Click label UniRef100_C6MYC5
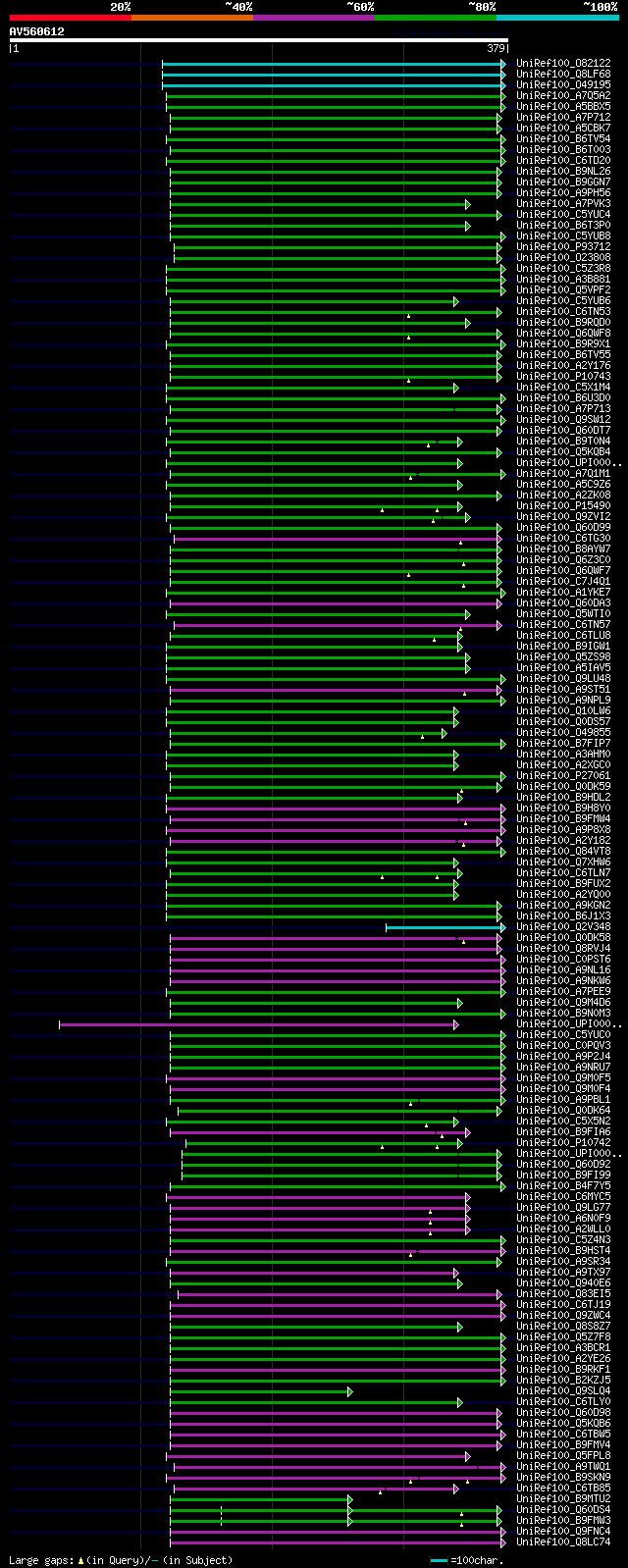628x1568 pixels. pos(563,1196)
